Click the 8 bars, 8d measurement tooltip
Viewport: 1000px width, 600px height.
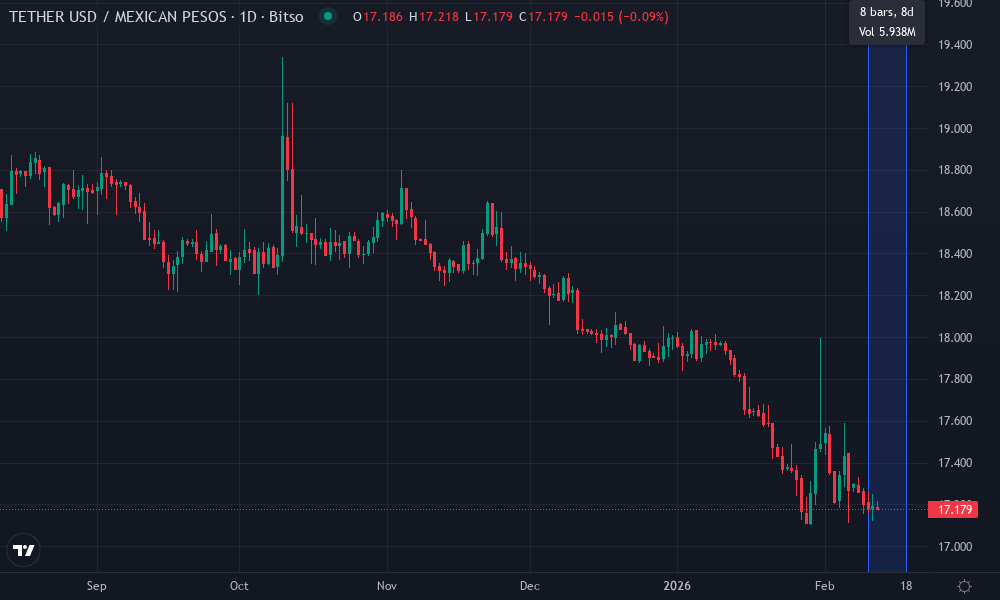pyautogui.click(x=886, y=12)
